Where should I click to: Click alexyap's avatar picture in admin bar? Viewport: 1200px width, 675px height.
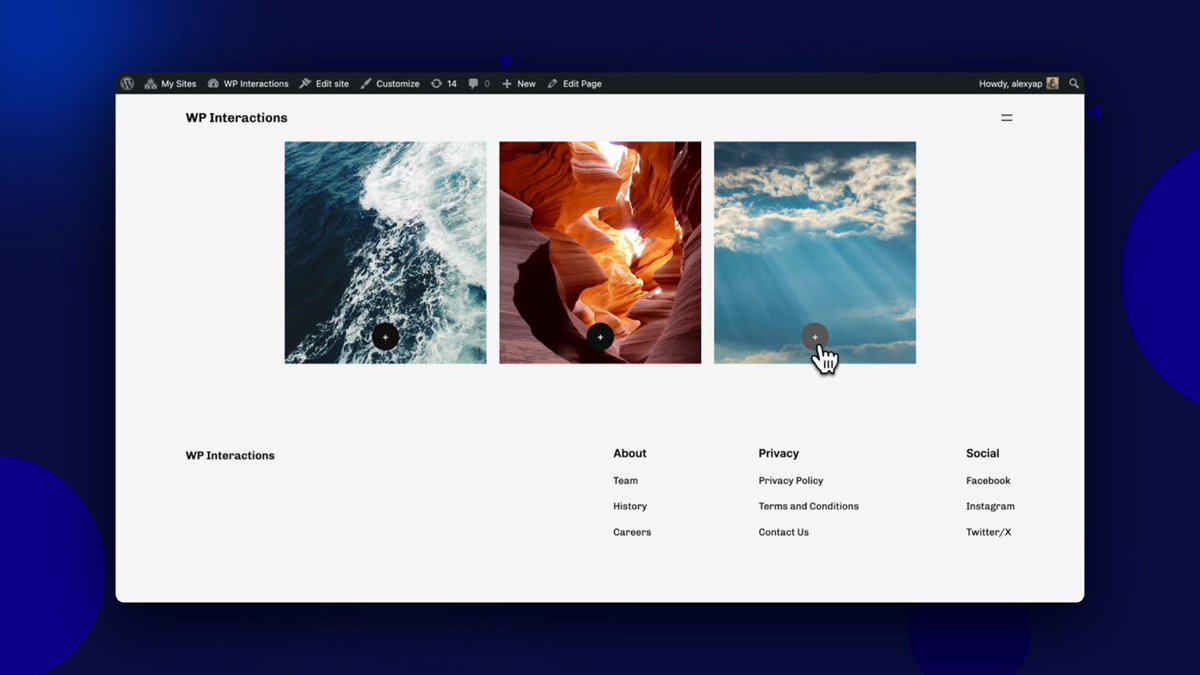1052,84
